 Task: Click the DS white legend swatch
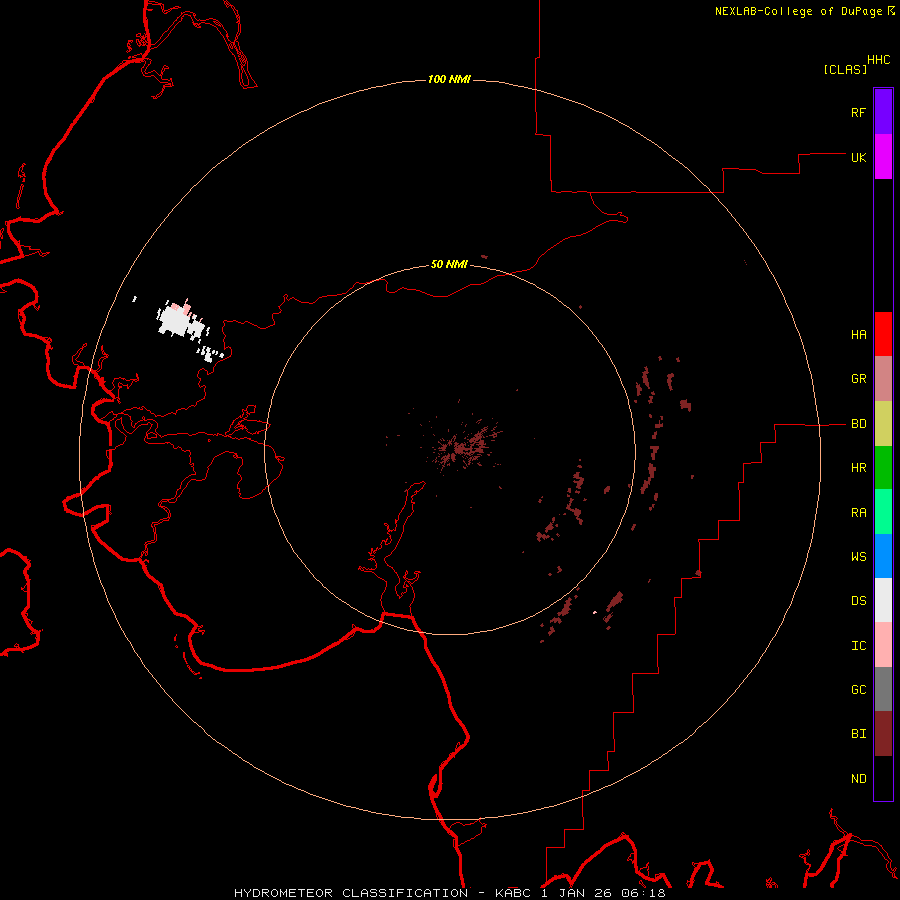point(883,600)
